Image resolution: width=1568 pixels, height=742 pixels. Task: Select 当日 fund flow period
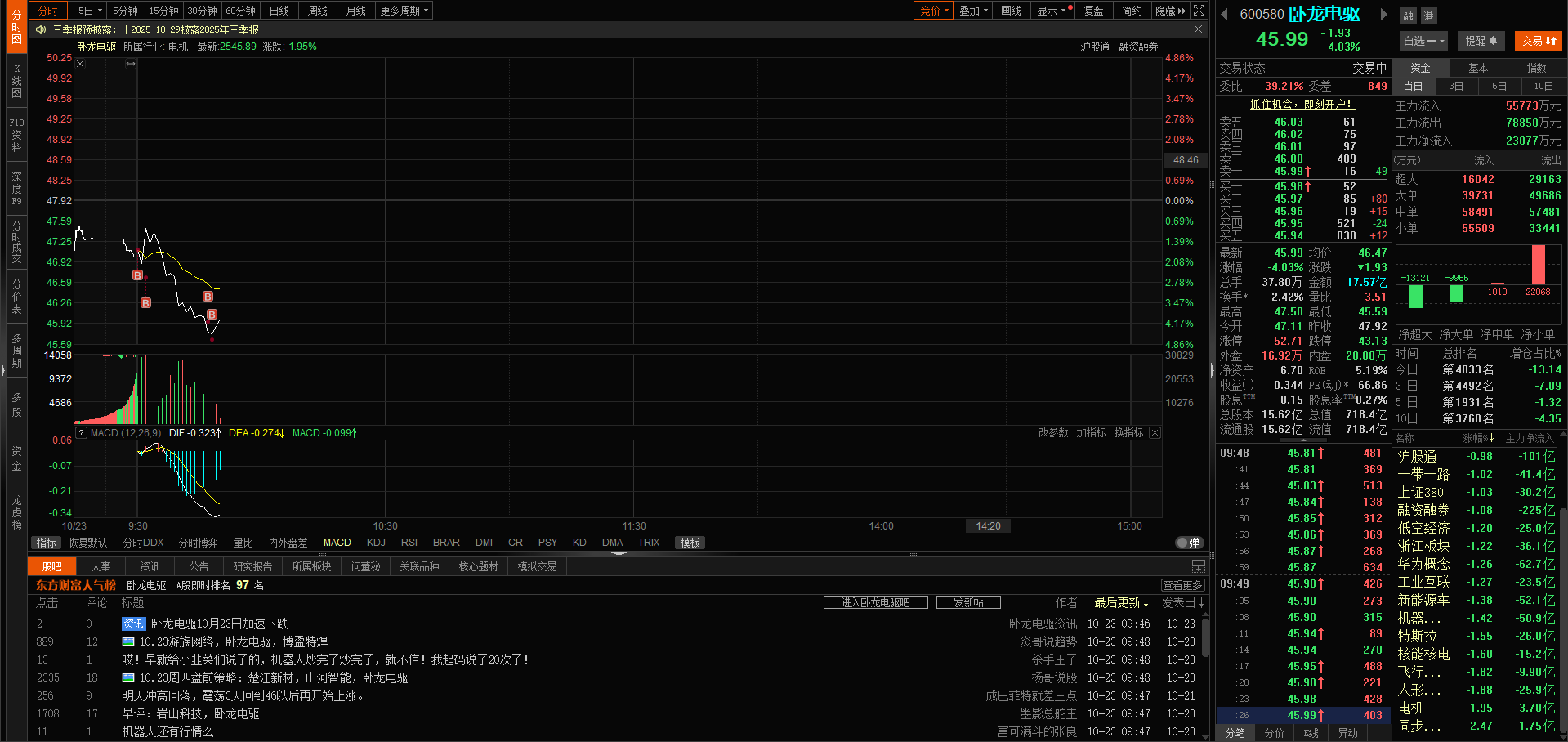click(1414, 86)
